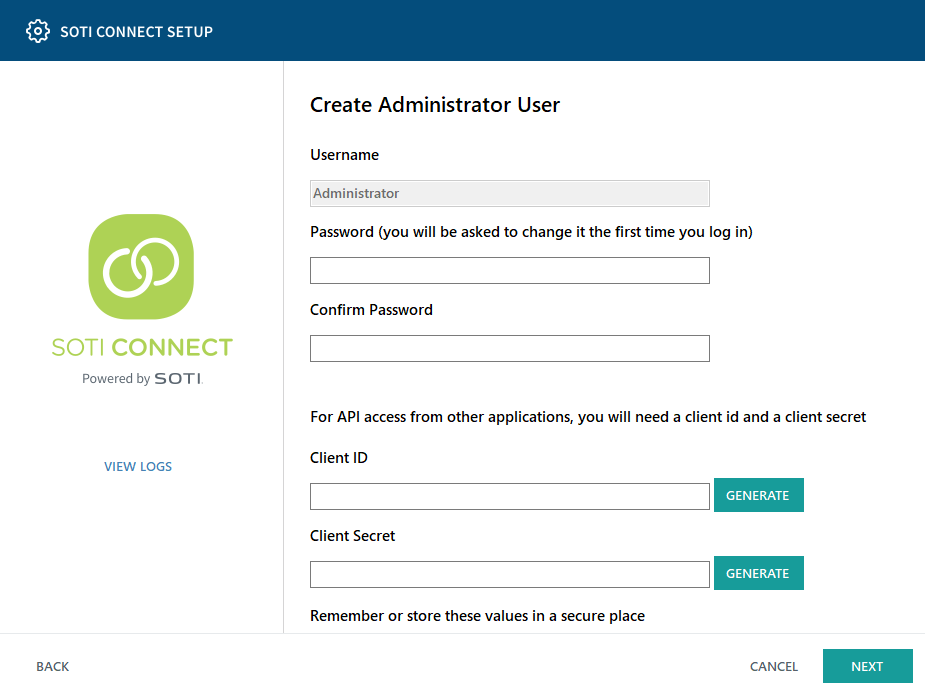The height and width of the screenshot is (694, 925).
Task: Open the VIEW LOGS link
Action: click(x=138, y=467)
